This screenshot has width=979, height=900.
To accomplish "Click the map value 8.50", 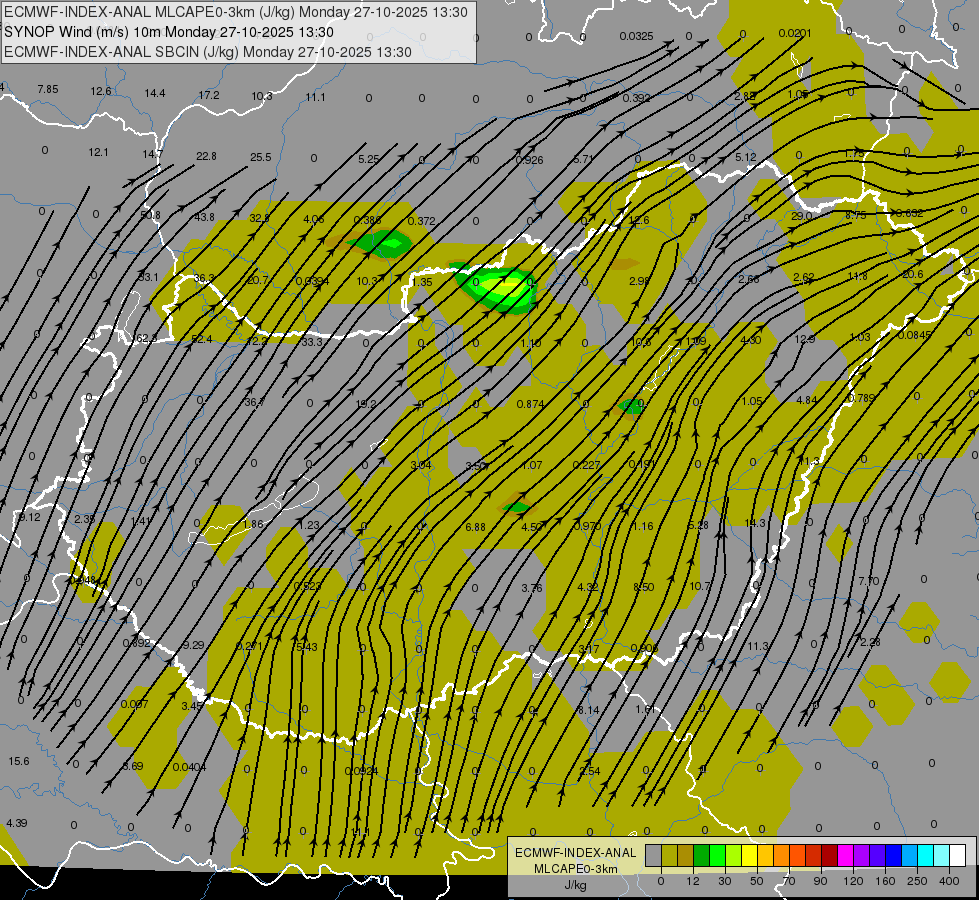I will pos(644,587).
